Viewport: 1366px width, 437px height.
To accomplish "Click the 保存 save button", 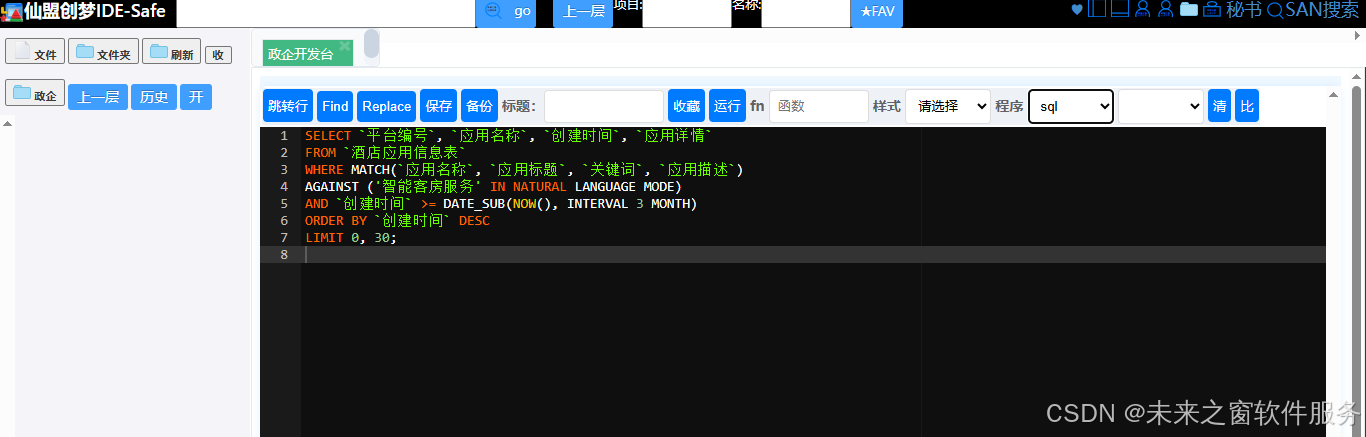I will pyautogui.click(x=438, y=106).
